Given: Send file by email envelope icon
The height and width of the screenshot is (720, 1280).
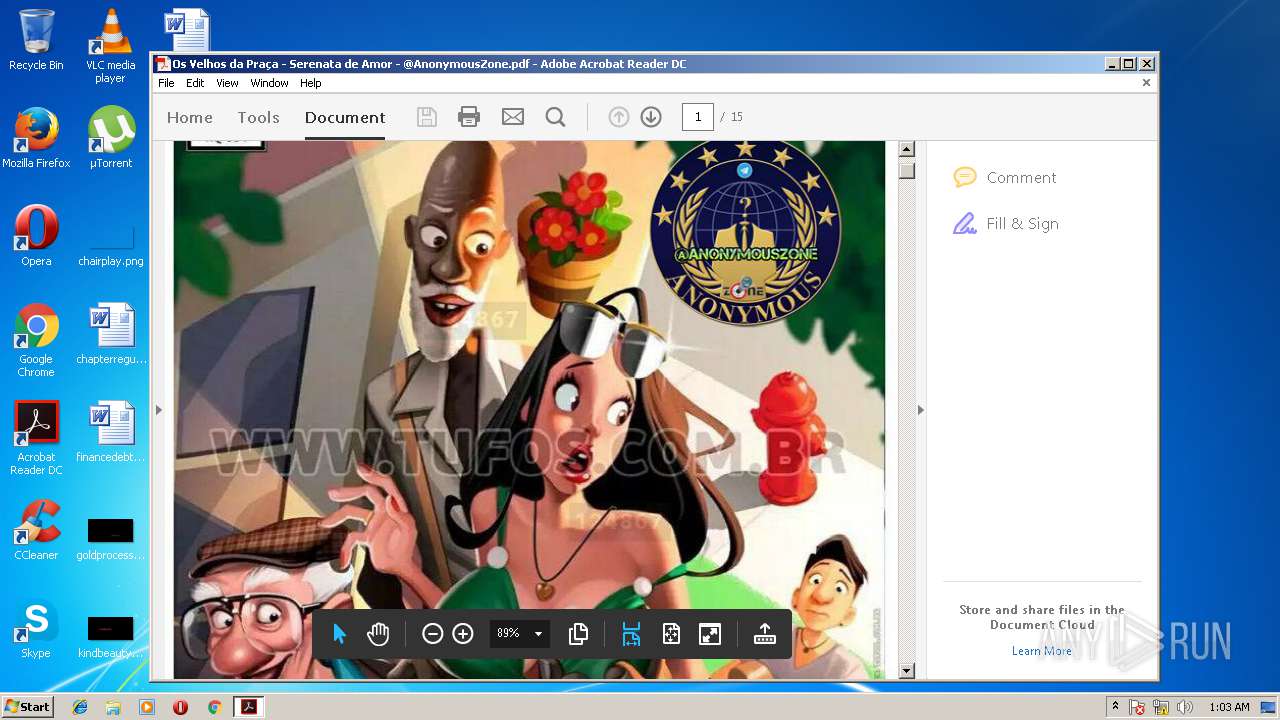Looking at the screenshot, I should (513, 117).
